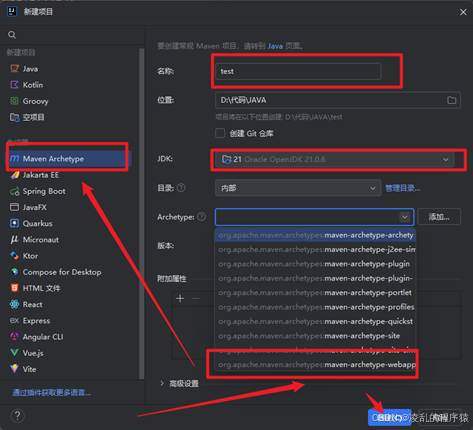Click the plus icon under additional properties
The width and height of the screenshot is (473, 430).
(x=180, y=298)
